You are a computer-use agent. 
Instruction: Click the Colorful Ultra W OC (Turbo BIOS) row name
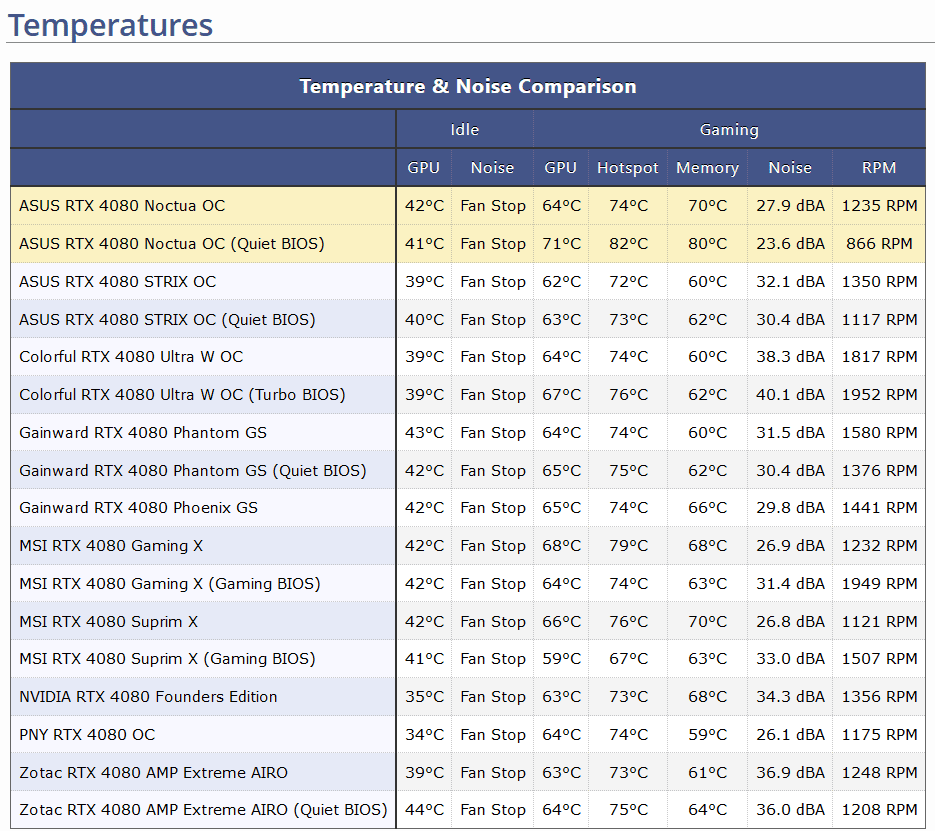click(x=182, y=395)
